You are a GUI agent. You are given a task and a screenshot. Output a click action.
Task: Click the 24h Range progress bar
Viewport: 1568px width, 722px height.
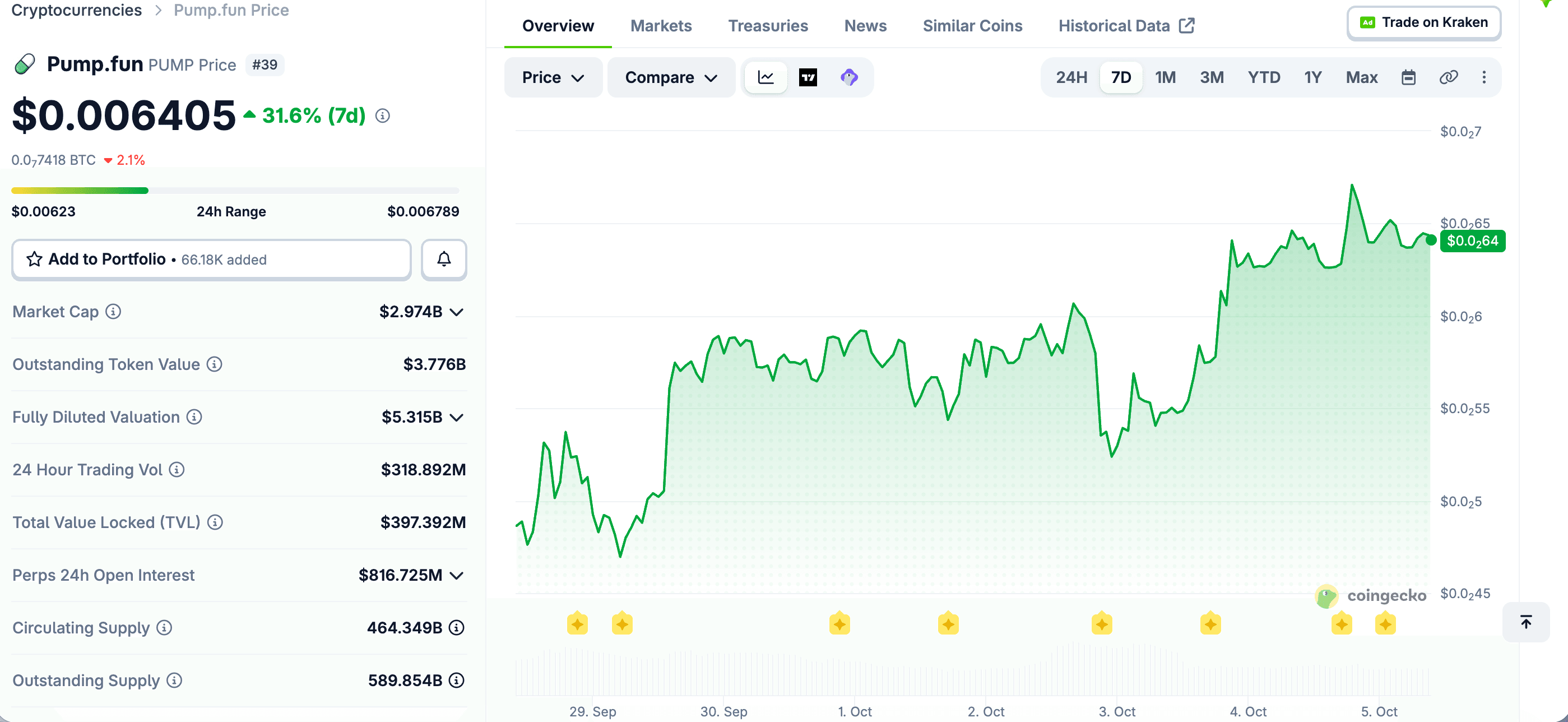(235, 191)
